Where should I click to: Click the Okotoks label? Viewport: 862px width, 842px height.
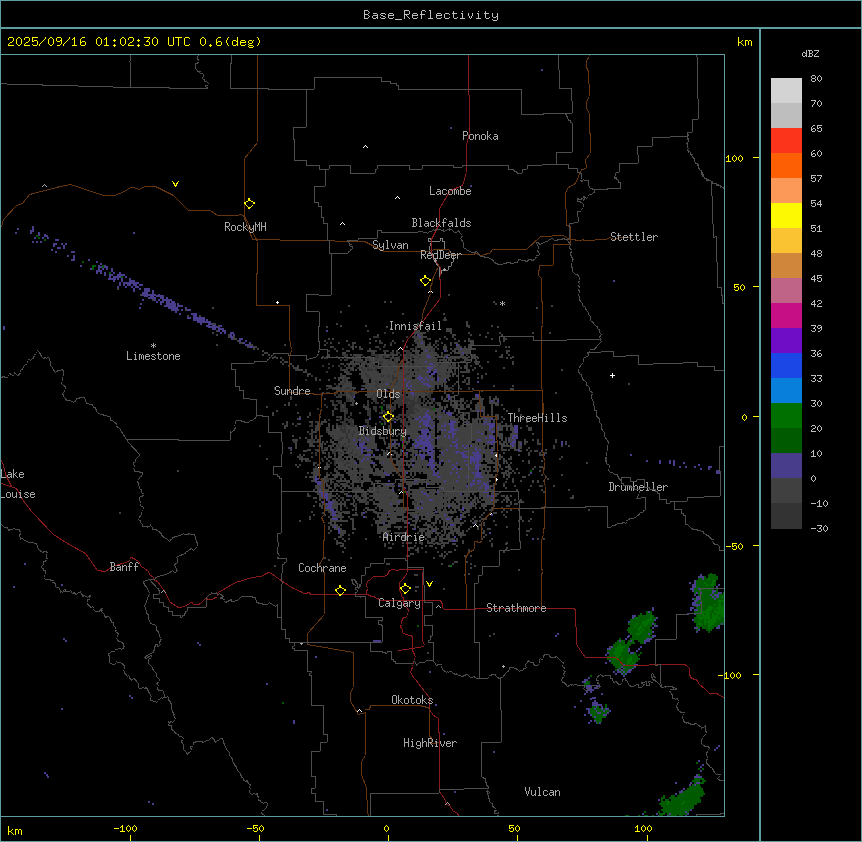[412, 700]
